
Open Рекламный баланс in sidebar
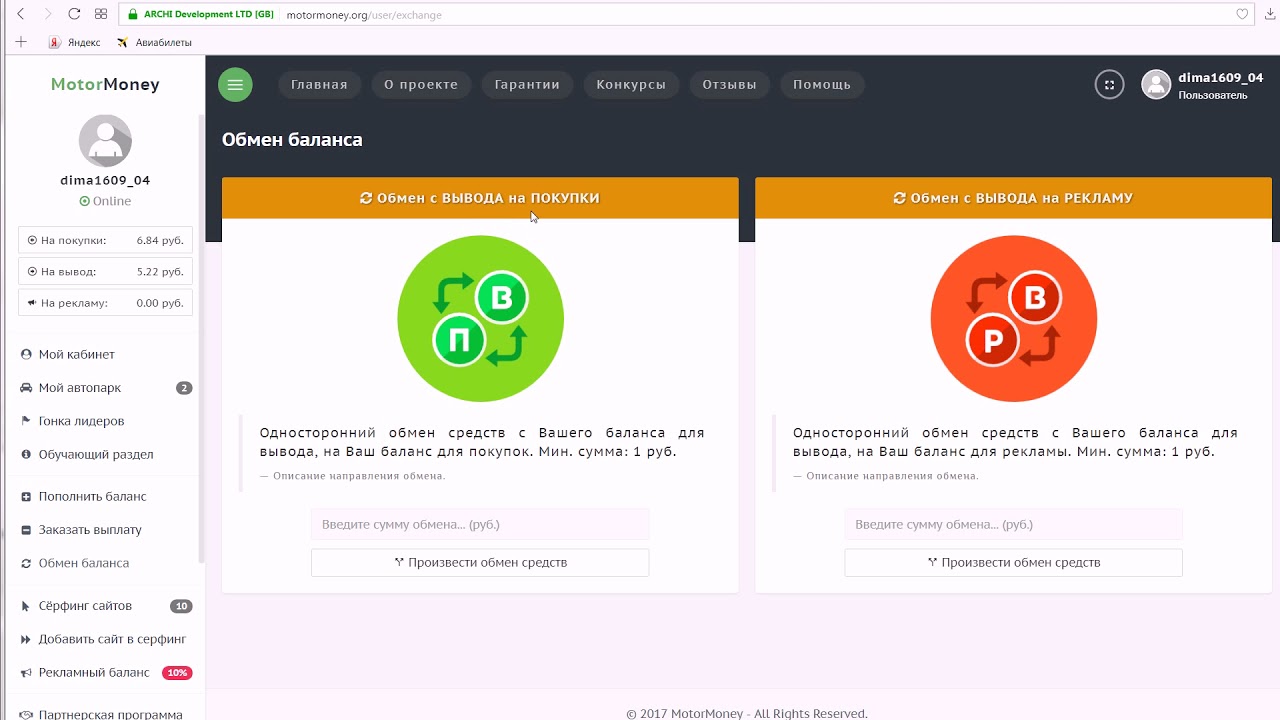[94, 672]
